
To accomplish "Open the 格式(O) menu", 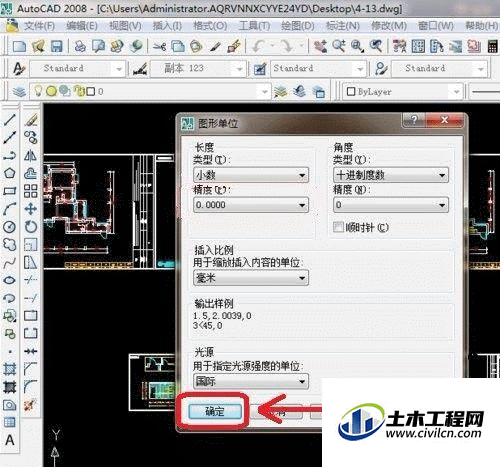I will click(x=211, y=26).
